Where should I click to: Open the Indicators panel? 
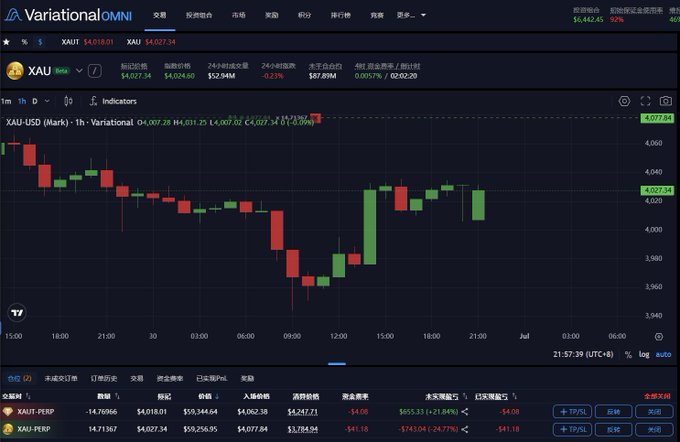(x=113, y=101)
